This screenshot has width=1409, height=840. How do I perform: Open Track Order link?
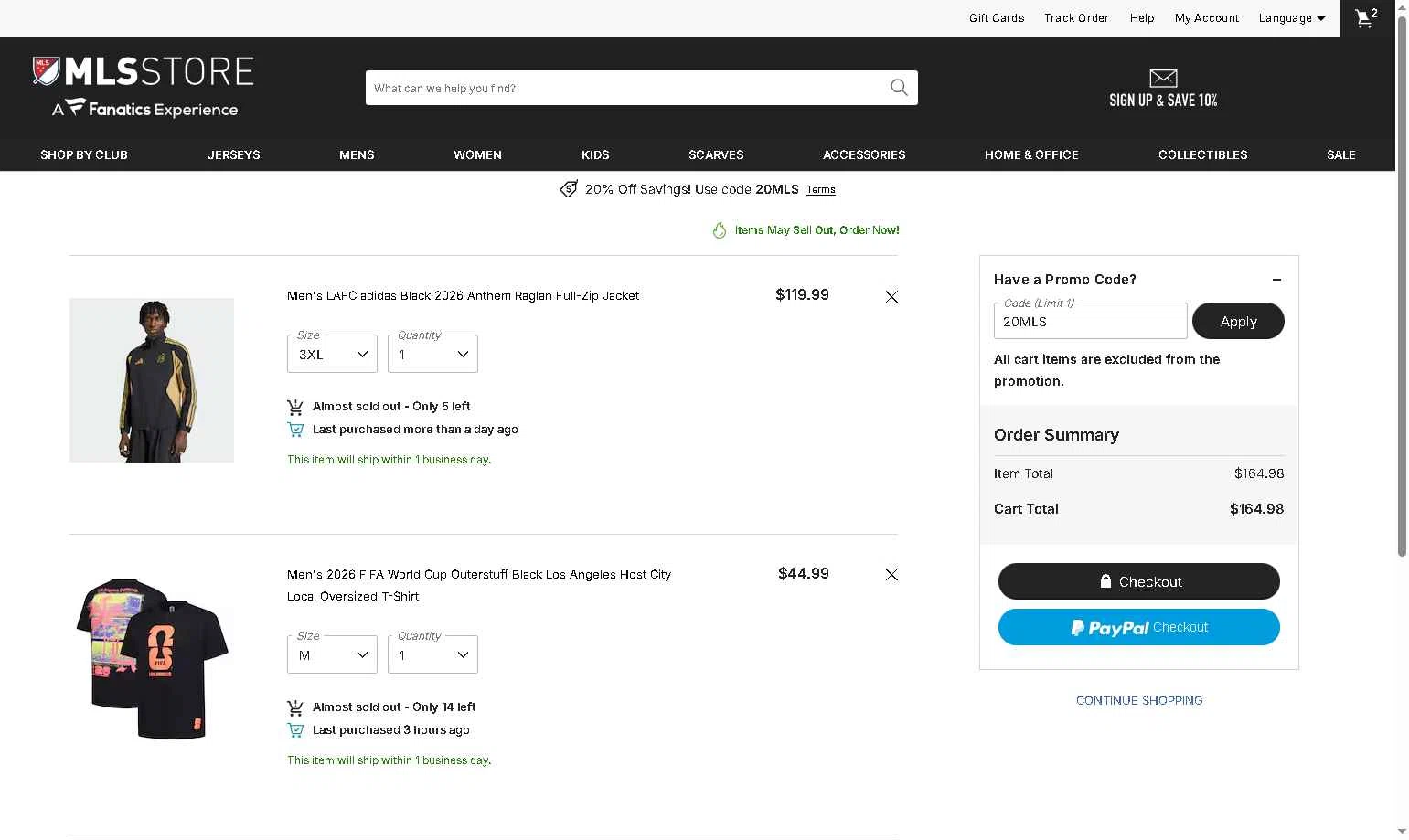click(x=1076, y=18)
